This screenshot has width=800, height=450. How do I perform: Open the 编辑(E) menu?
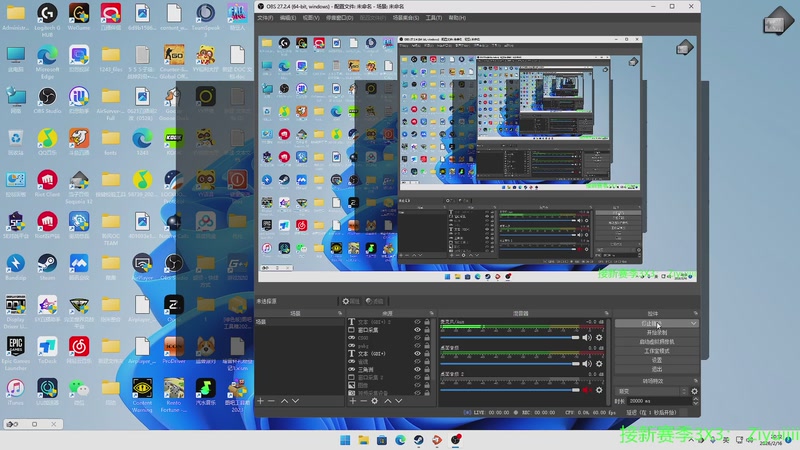point(288,18)
